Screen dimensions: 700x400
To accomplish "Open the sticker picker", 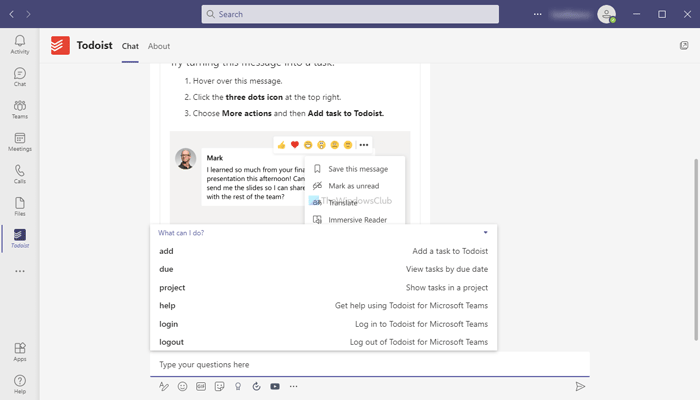I will tap(219, 386).
